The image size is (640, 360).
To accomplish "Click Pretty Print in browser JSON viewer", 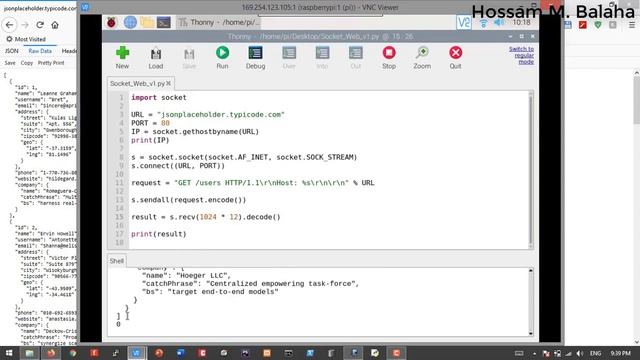I will 51,63.
